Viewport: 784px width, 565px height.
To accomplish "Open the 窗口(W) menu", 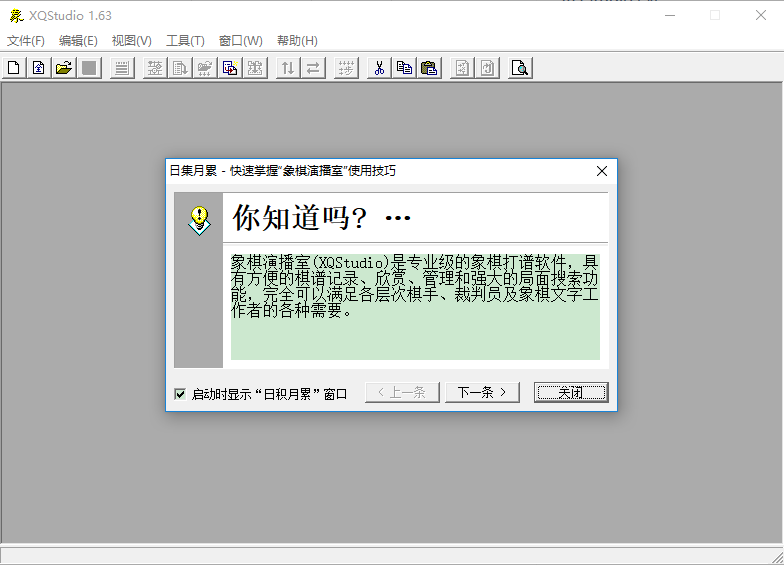I will 240,41.
